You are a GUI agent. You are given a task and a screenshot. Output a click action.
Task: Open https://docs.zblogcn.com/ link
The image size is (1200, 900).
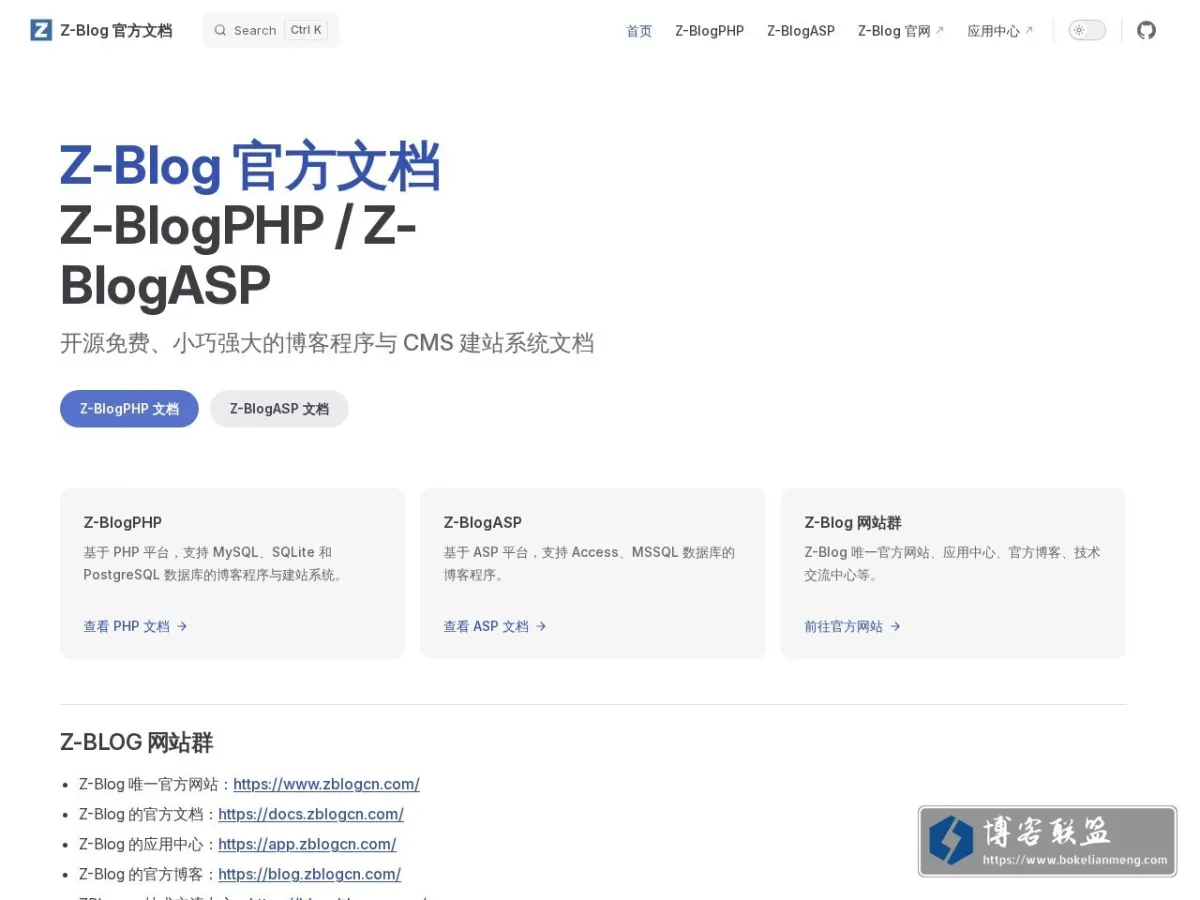(x=311, y=814)
